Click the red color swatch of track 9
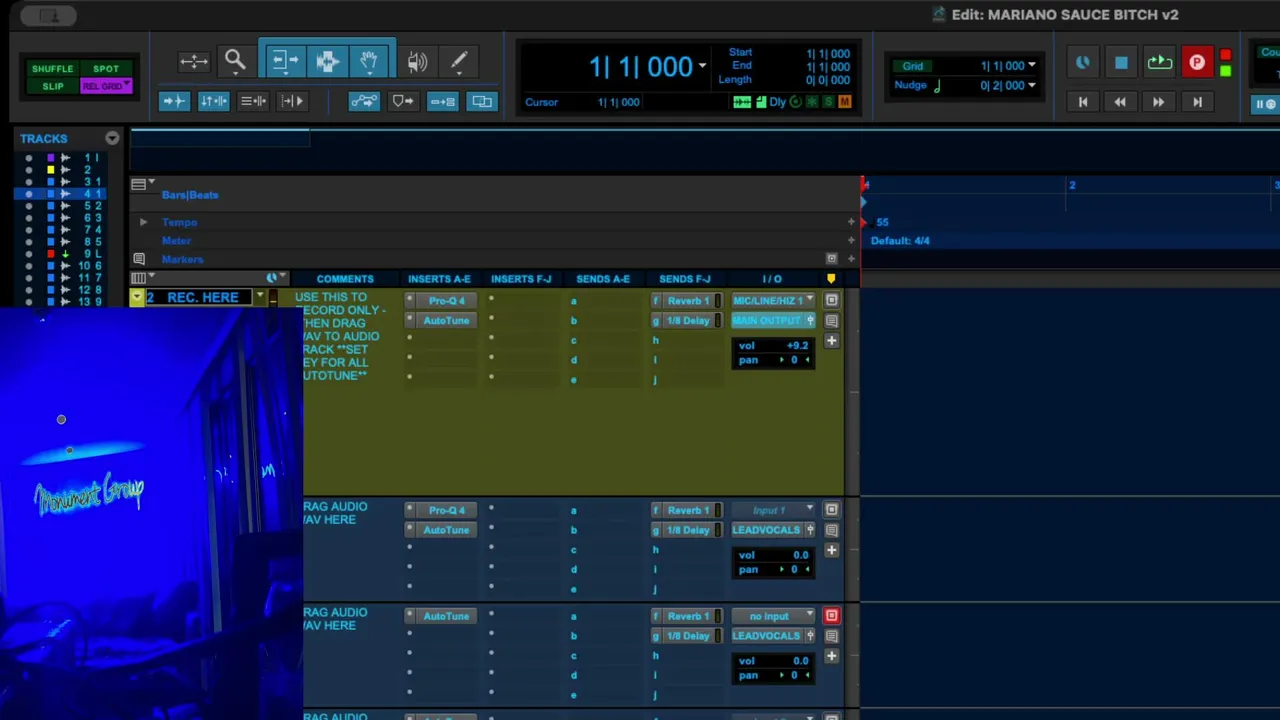The height and width of the screenshot is (720, 1280). pos(50,254)
